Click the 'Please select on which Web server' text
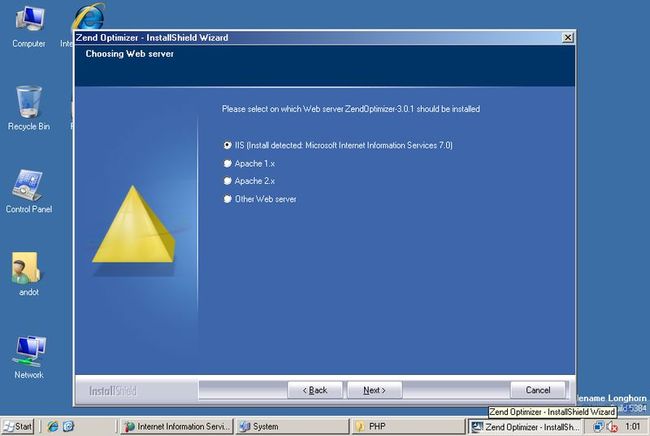 pyautogui.click(x=351, y=109)
